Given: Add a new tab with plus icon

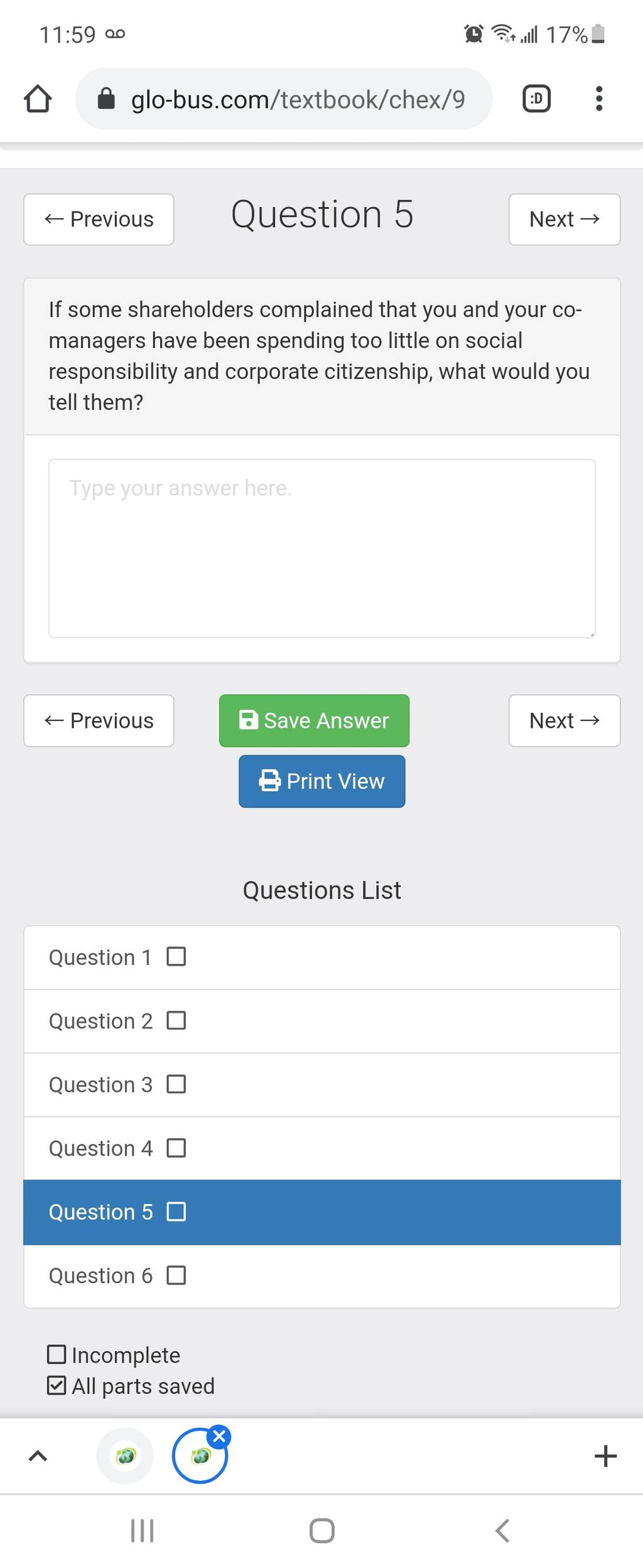Looking at the screenshot, I should pyautogui.click(x=605, y=1456).
